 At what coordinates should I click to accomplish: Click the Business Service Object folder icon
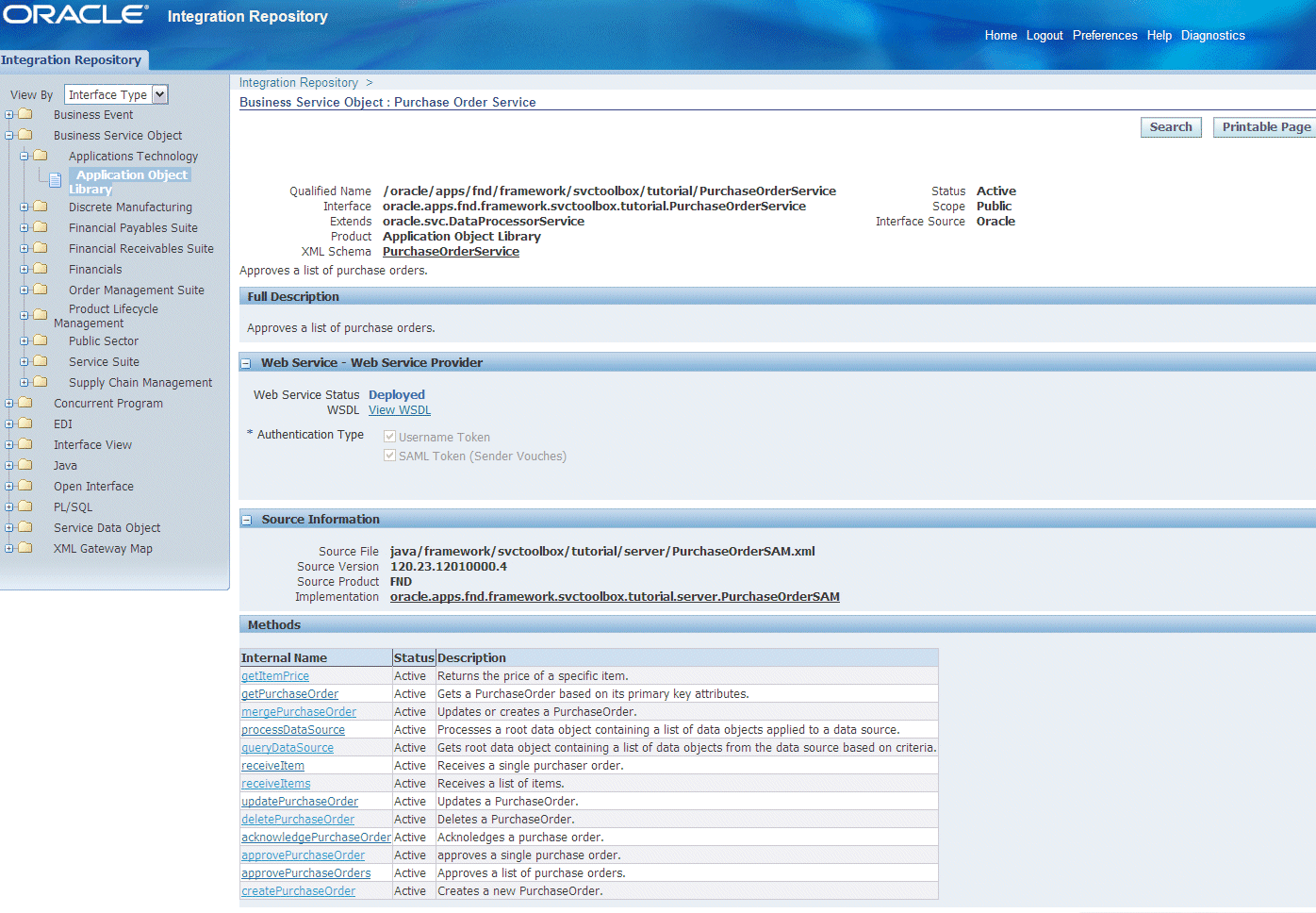[25, 135]
